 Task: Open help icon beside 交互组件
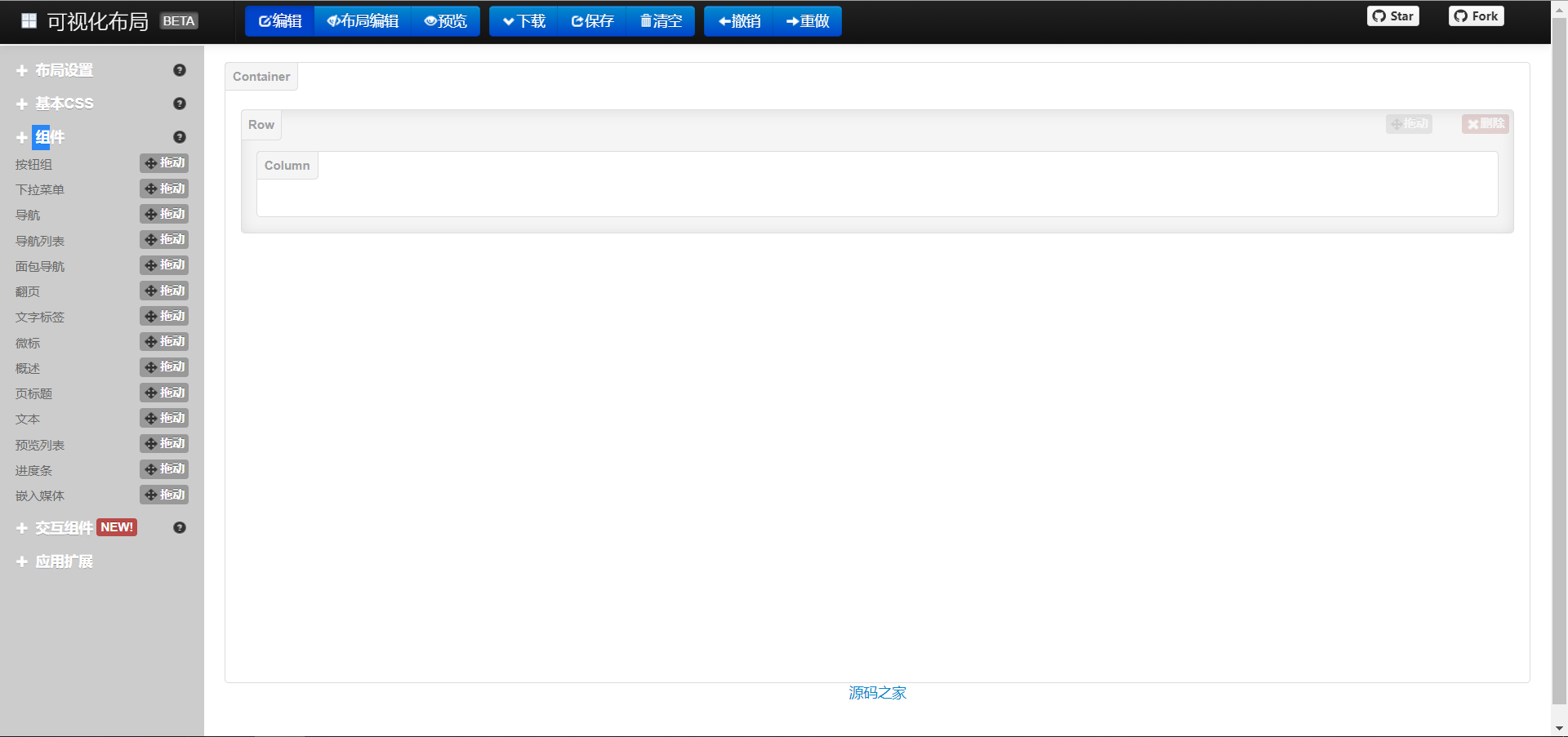point(180,528)
